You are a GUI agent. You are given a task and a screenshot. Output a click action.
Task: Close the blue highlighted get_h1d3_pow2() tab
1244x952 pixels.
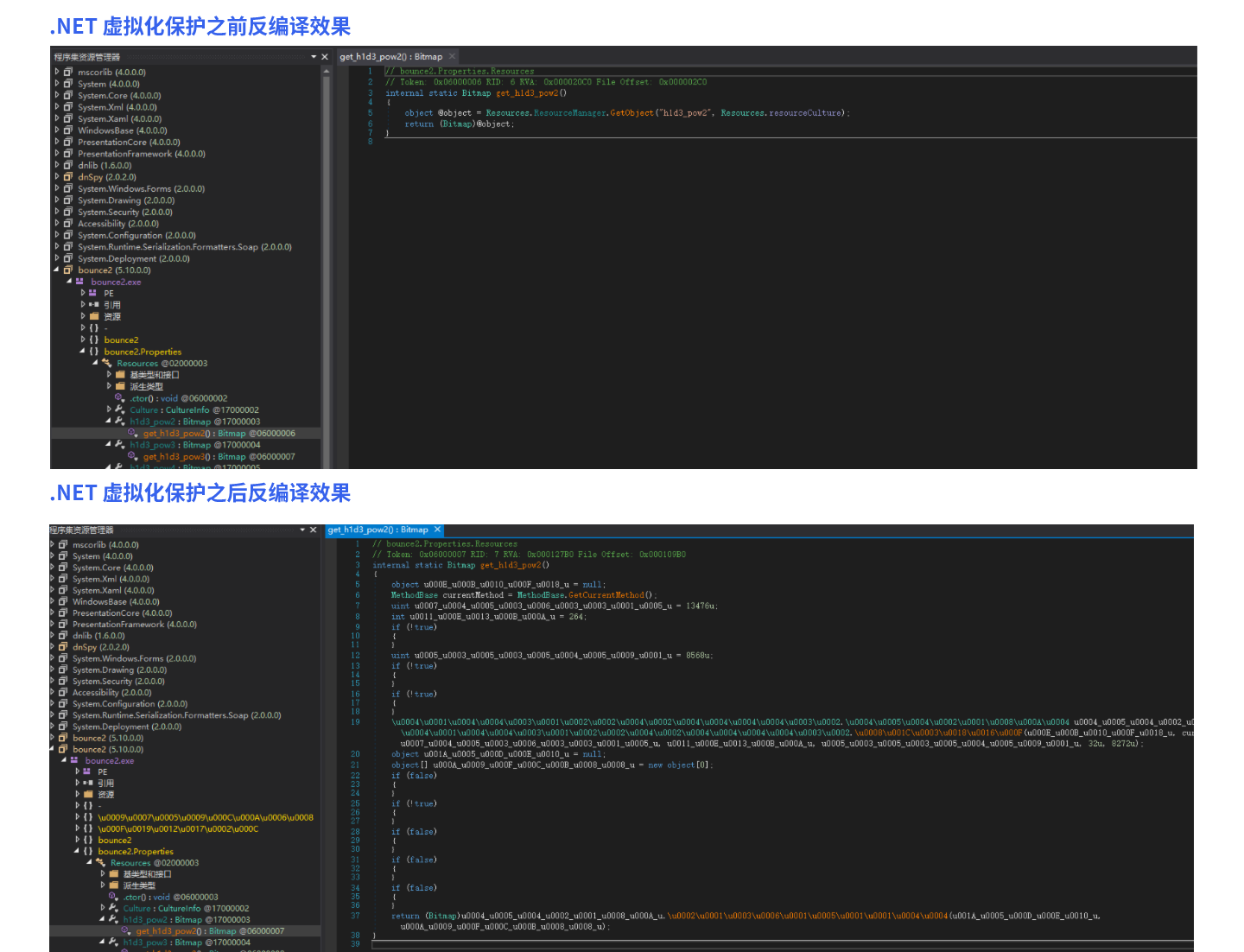pyautogui.click(x=437, y=530)
